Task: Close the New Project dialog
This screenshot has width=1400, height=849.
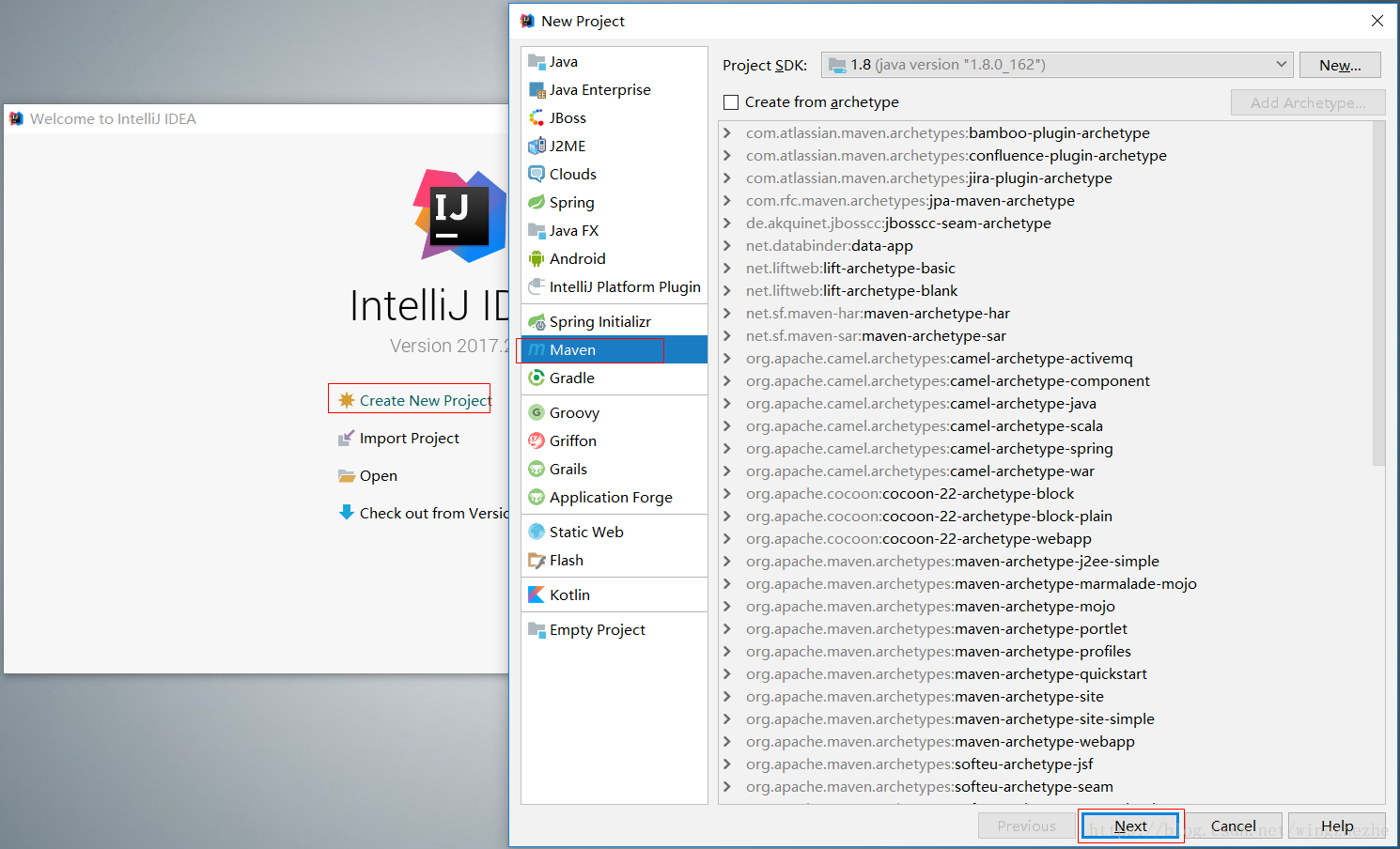Action: click(x=1377, y=21)
